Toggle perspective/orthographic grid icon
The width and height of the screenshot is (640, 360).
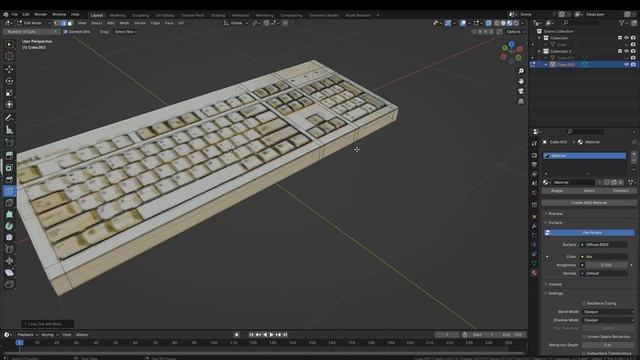tap(521, 101)
